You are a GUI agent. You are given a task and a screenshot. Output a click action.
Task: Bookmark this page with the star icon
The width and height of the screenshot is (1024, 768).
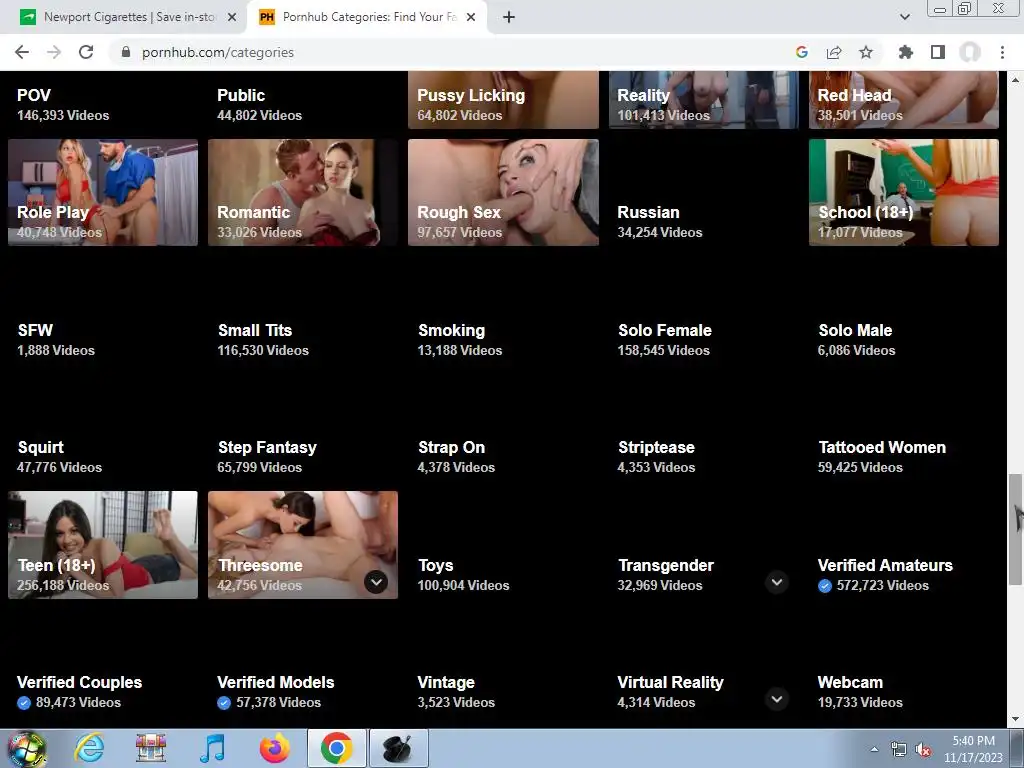click(x=866, y=52)
